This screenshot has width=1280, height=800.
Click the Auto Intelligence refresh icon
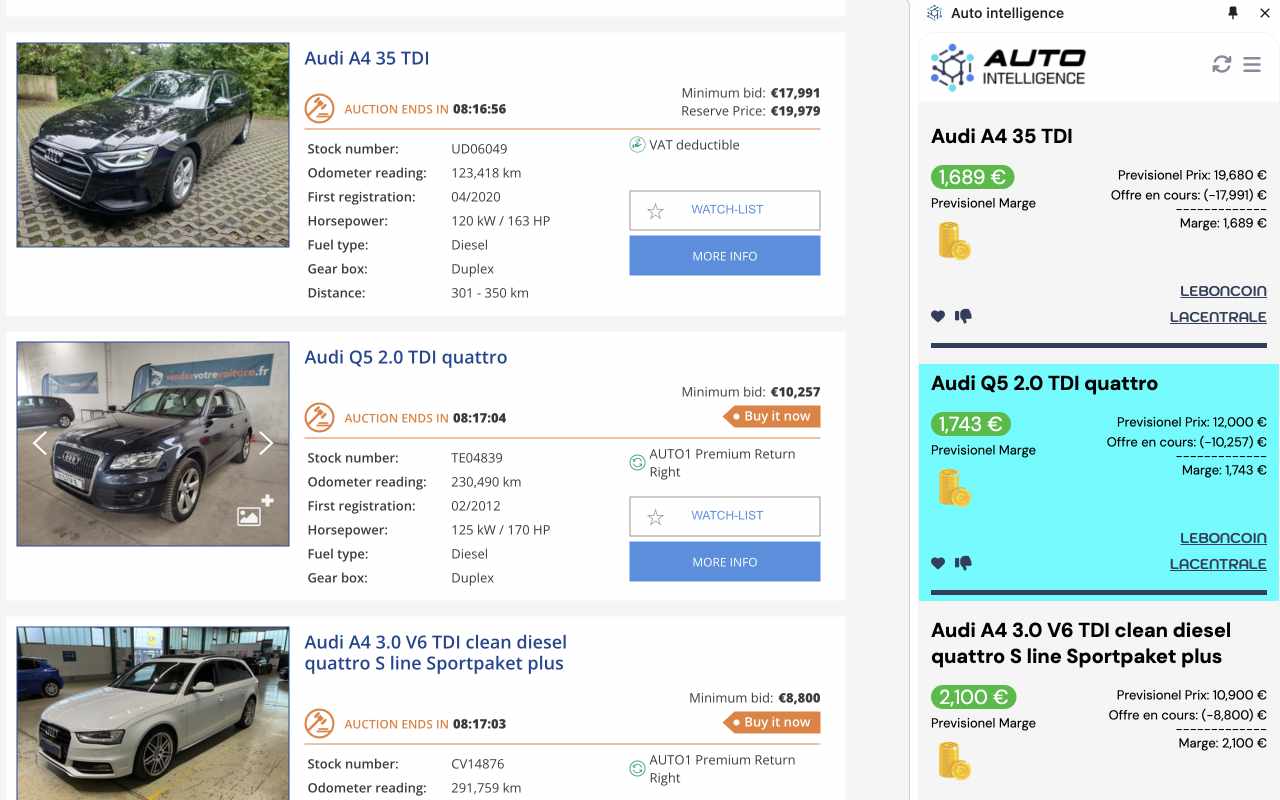point(1221,63)
